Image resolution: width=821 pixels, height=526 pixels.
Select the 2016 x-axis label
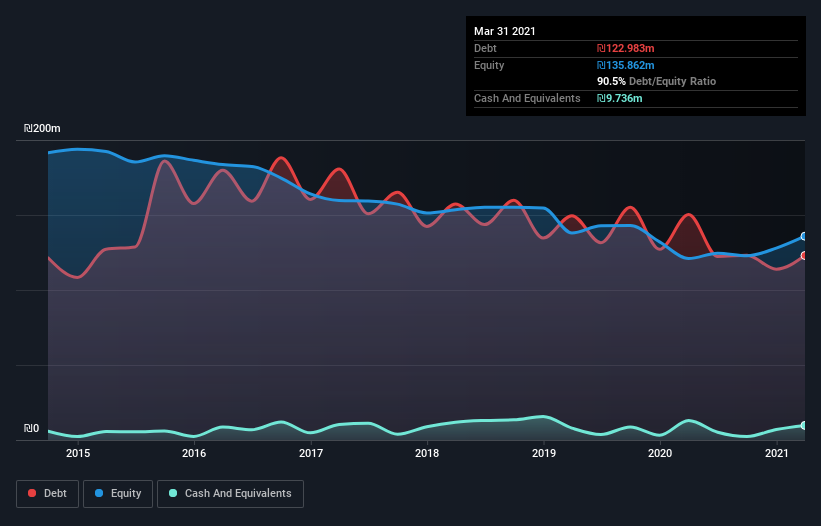[194, 453]
